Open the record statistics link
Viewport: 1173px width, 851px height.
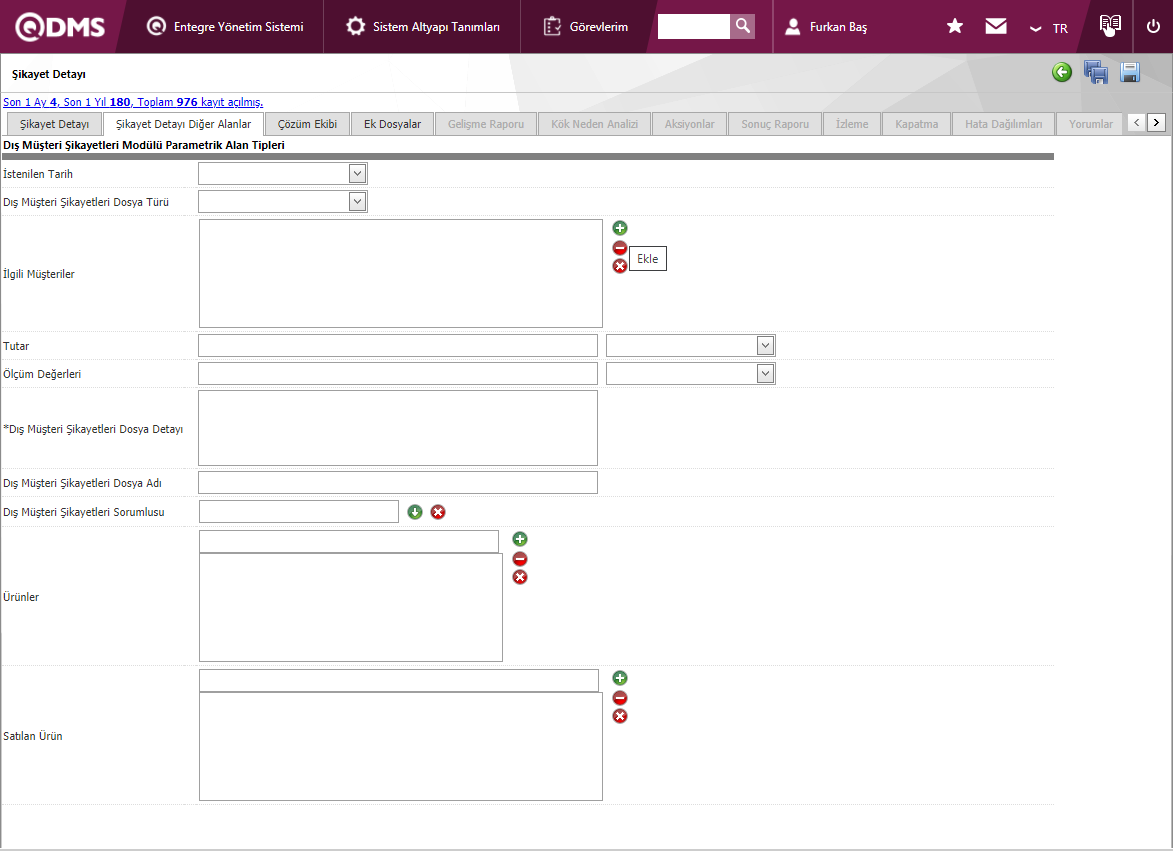(133, 102)
